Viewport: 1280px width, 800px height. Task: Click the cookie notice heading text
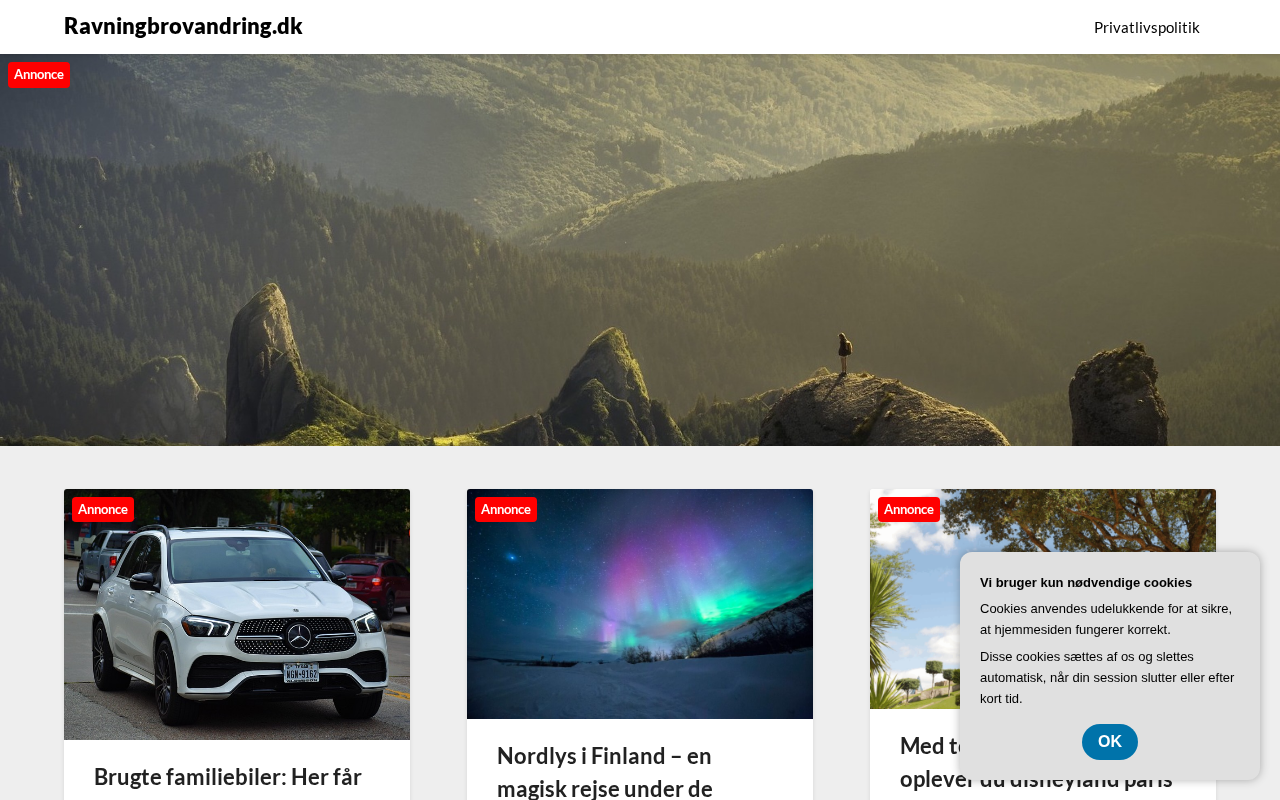click(1086, 583)
